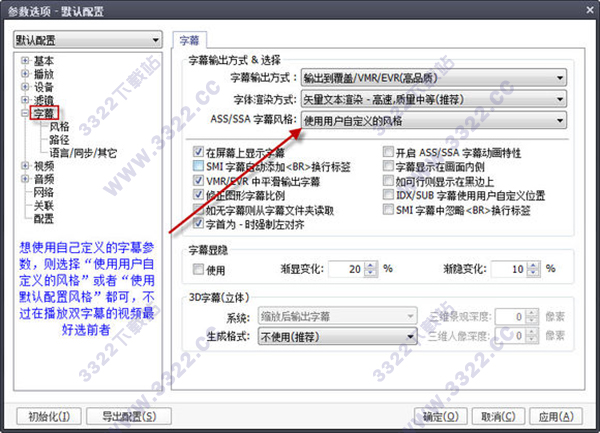Click the 取消(C) button
The image size is (600, 433).
499,416
